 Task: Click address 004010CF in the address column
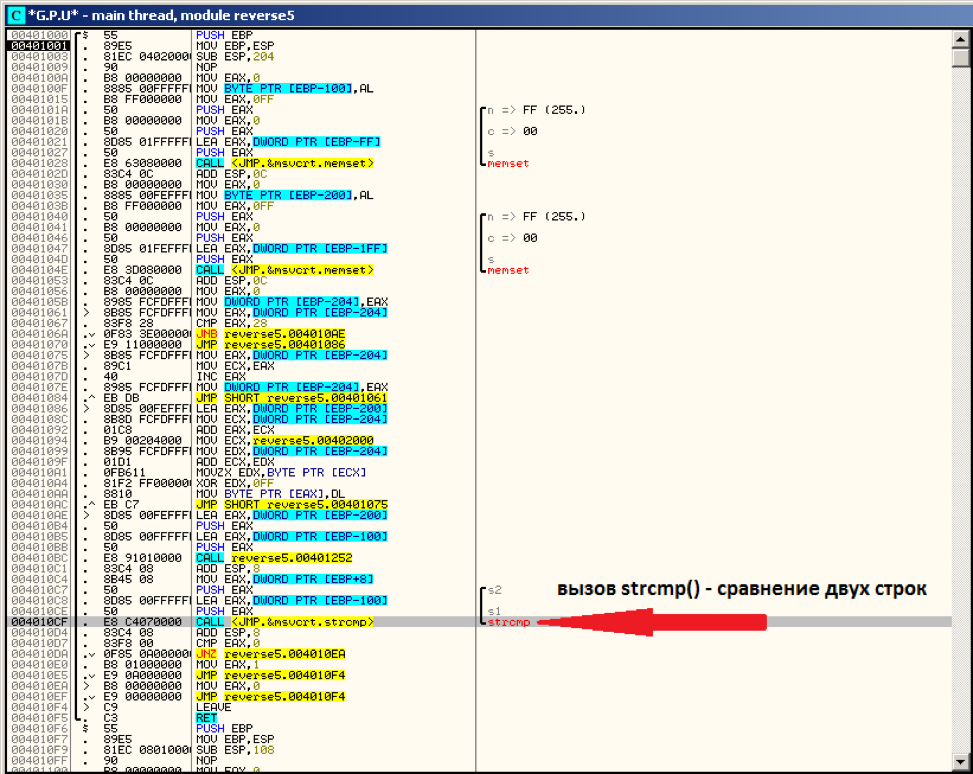39,622
